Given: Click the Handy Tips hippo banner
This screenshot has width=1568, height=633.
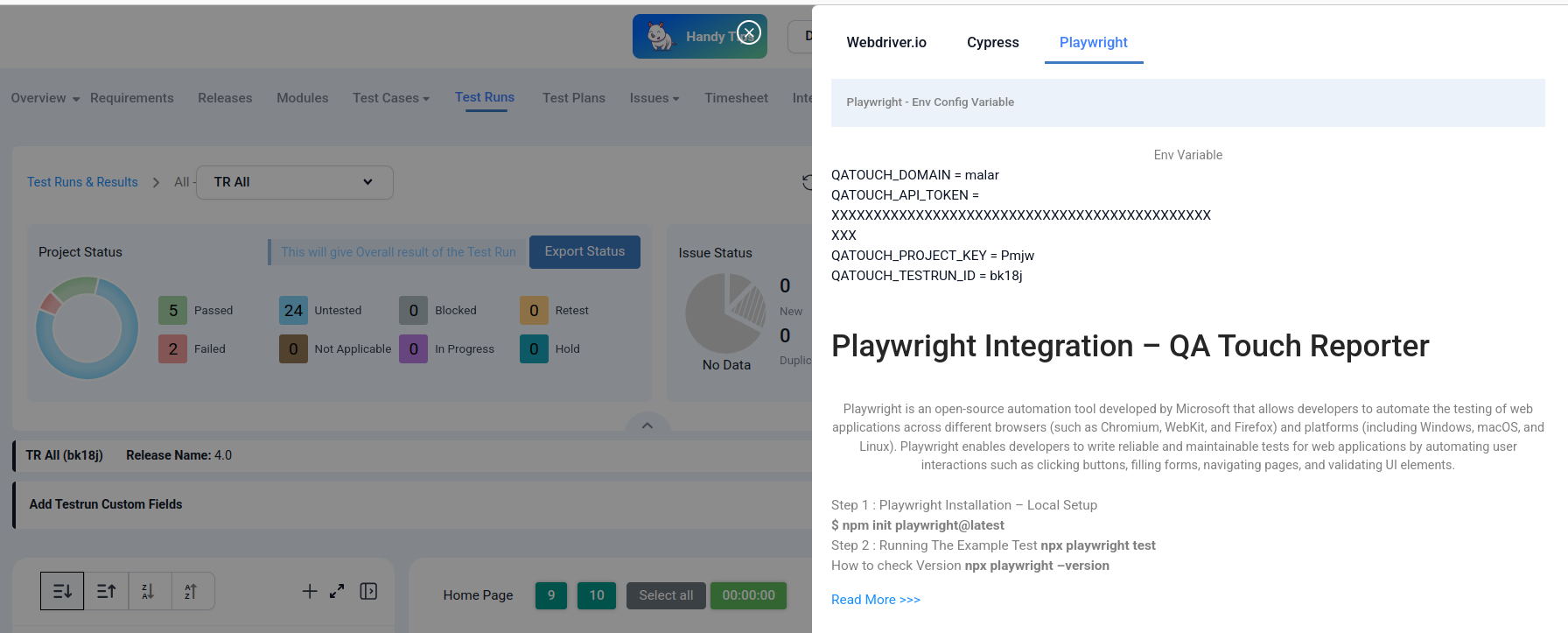Looking at the screenshot, I should click(x=691, y=36).
